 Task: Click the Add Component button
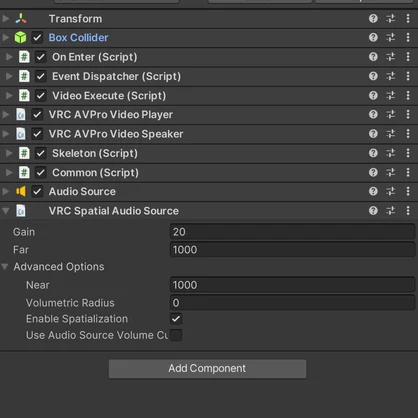[x=207, y=368]
